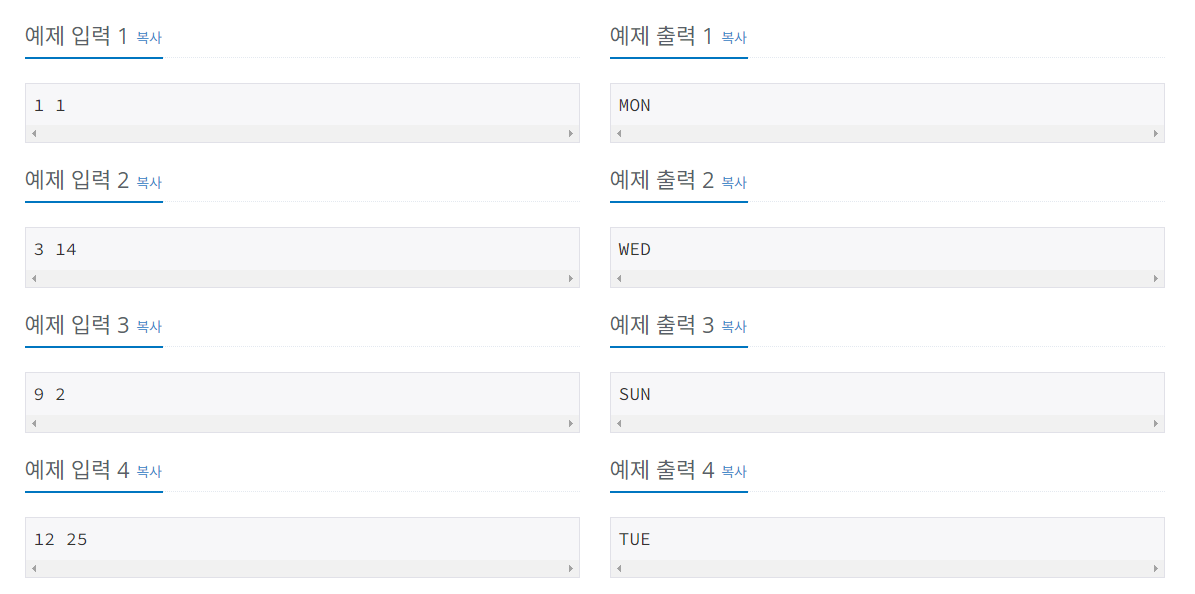Click the right scroll arrow under the WED output

pyautogui.click(x=1156, y=277)
